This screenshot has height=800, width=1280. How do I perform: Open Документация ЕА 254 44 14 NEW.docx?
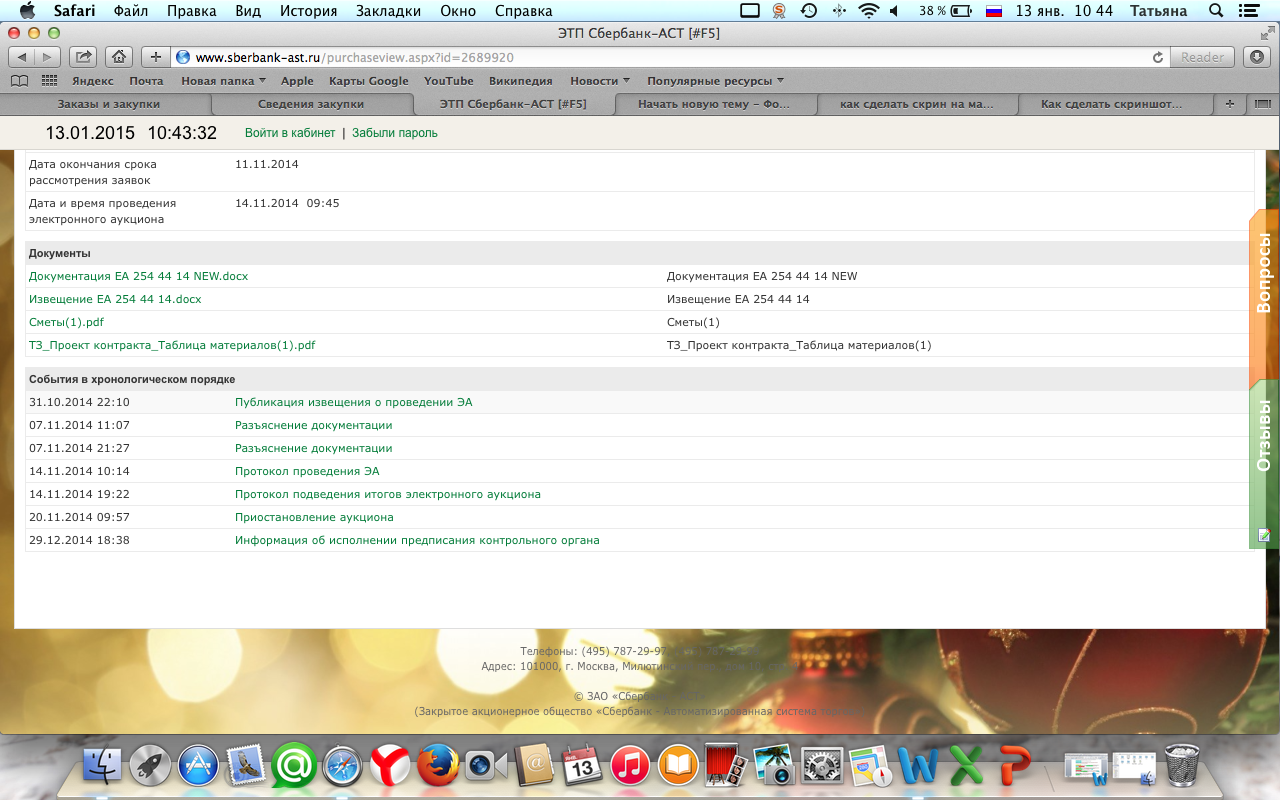pyautogui.click(x=139, y=276)
